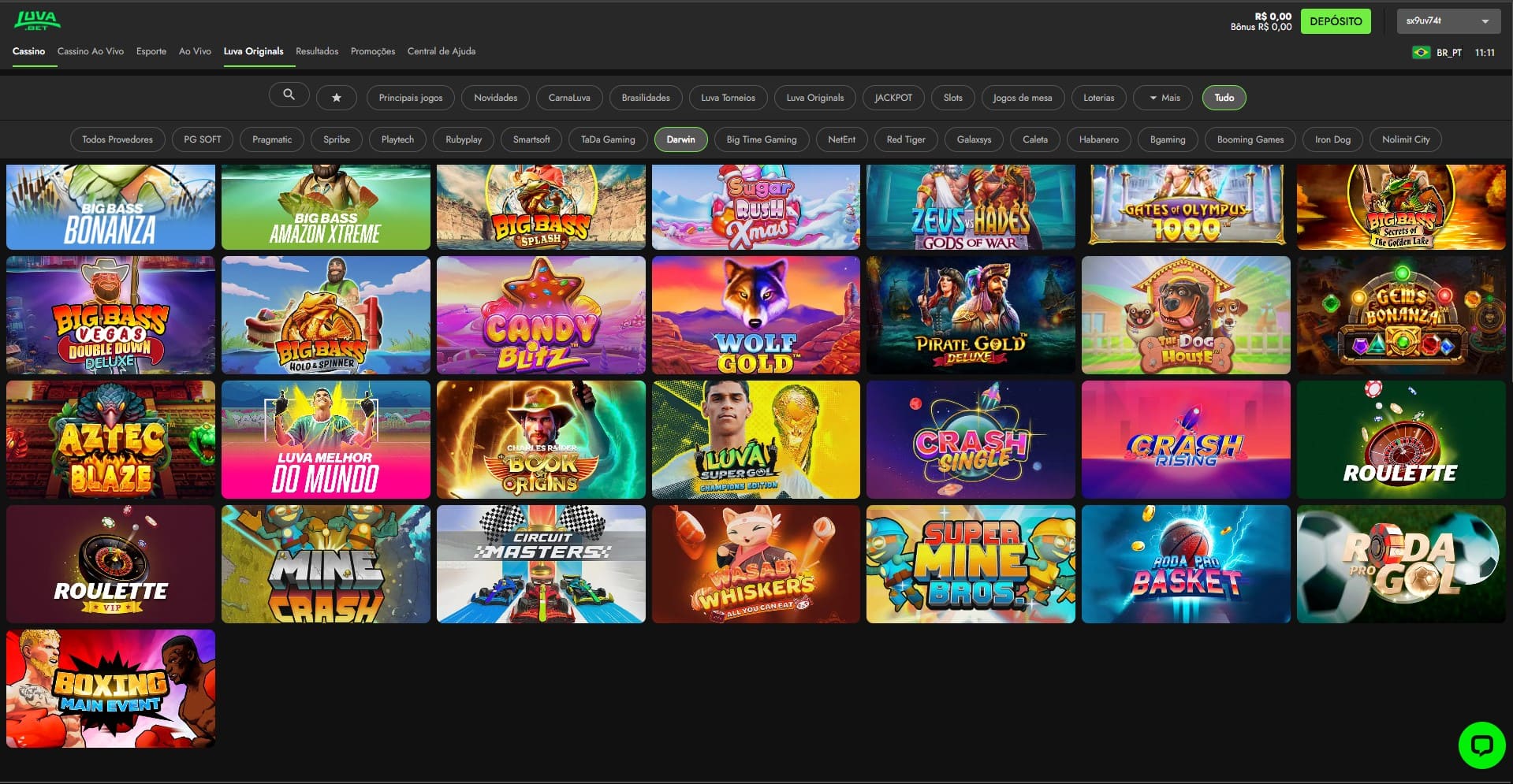Open Gates of Olympus 1000
The image size is (1513, 784).
[1186, 207]
